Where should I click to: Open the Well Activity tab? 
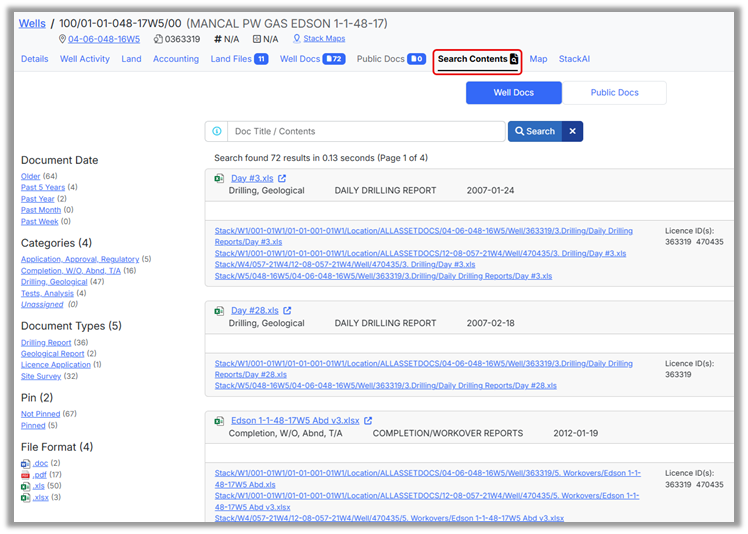point(85,59)
